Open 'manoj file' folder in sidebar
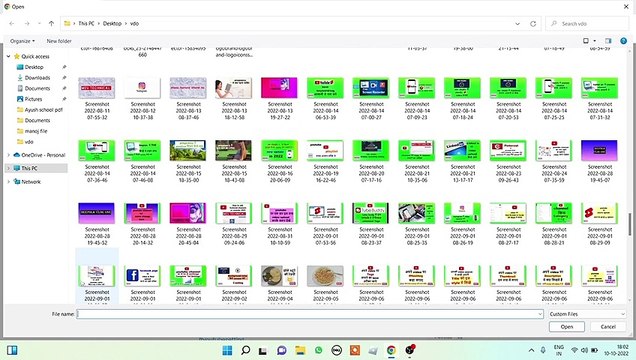Image resolution: width=636 pixels, height=360 pixels. (36, 131)
